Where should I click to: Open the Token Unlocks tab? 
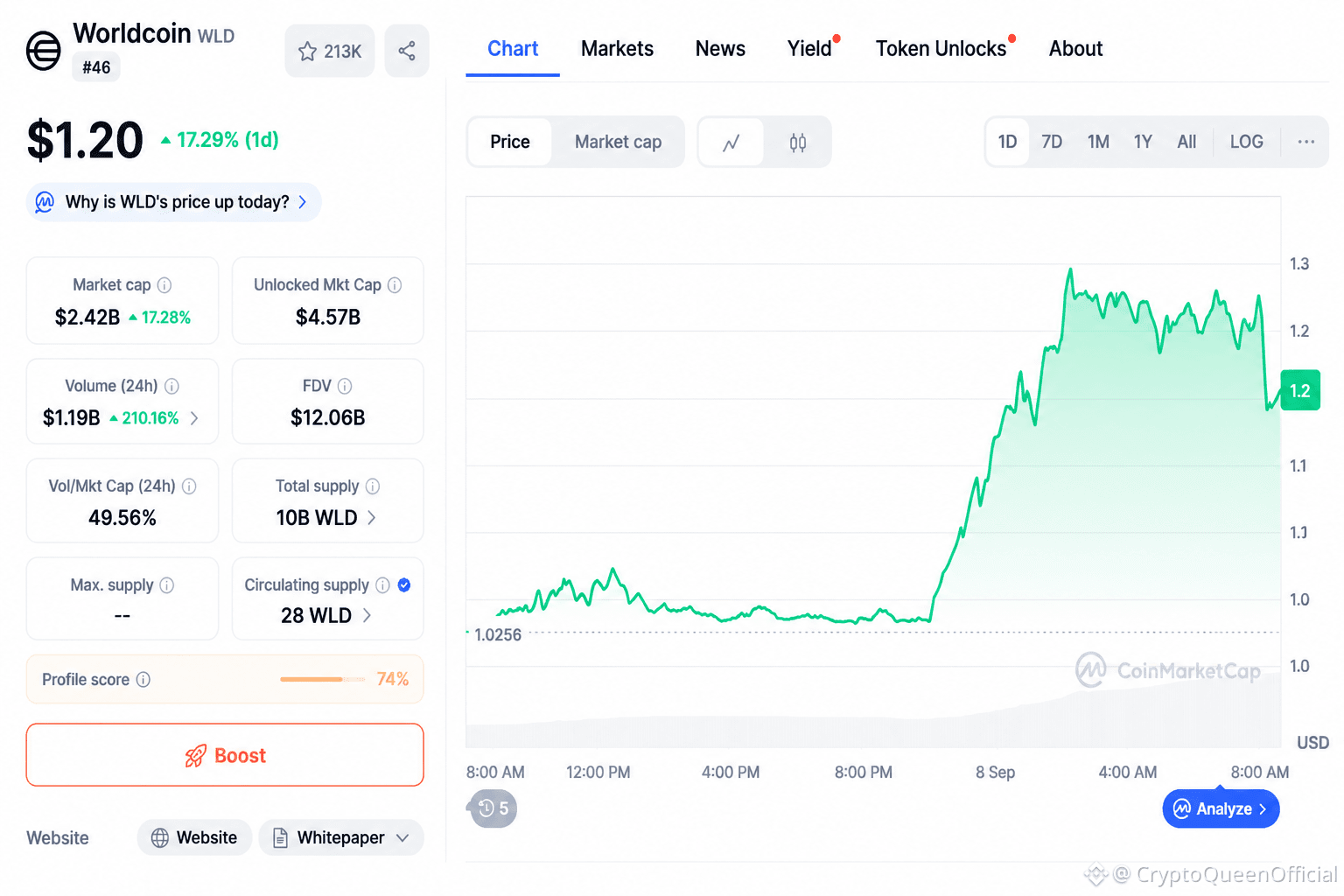941,49
